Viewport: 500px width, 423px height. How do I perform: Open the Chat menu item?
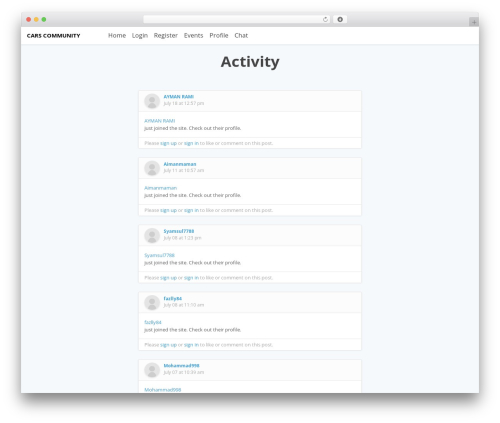coord(241,35)
